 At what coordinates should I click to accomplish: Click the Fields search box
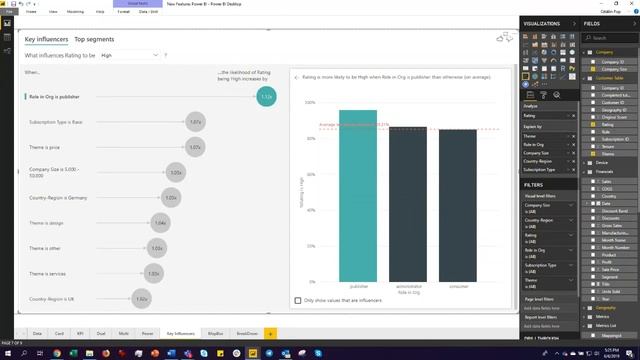pyautogui.click(x=610, y=38)
